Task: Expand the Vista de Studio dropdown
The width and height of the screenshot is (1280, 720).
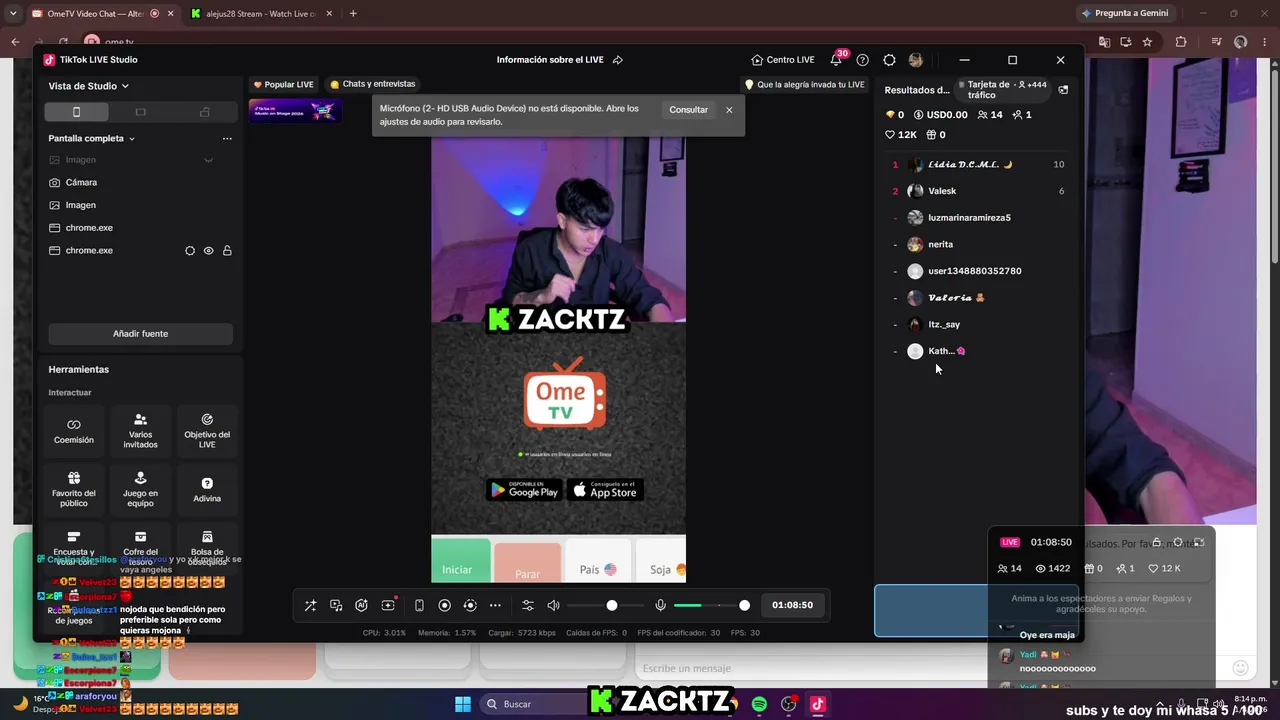Action: (89, 86)
